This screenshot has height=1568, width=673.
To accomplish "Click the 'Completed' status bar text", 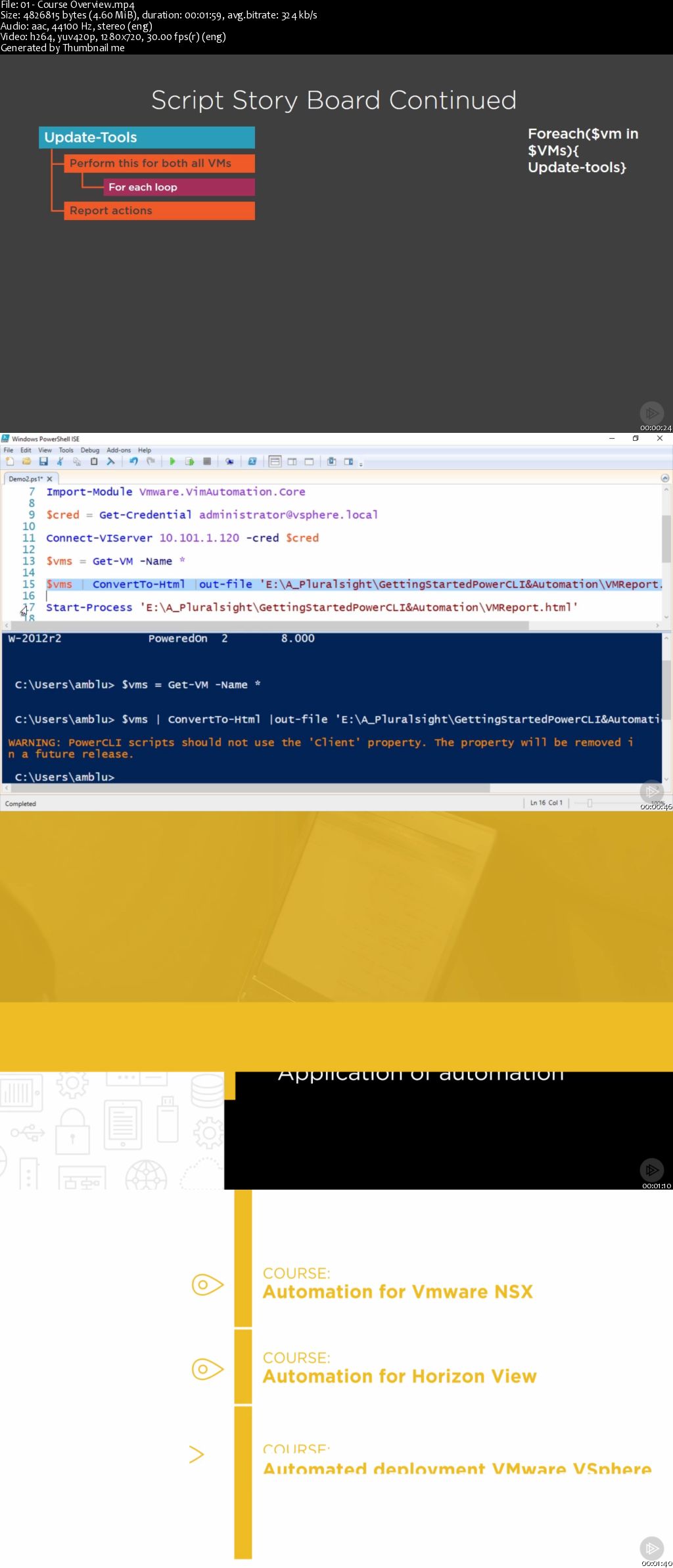I will [20, 803].
